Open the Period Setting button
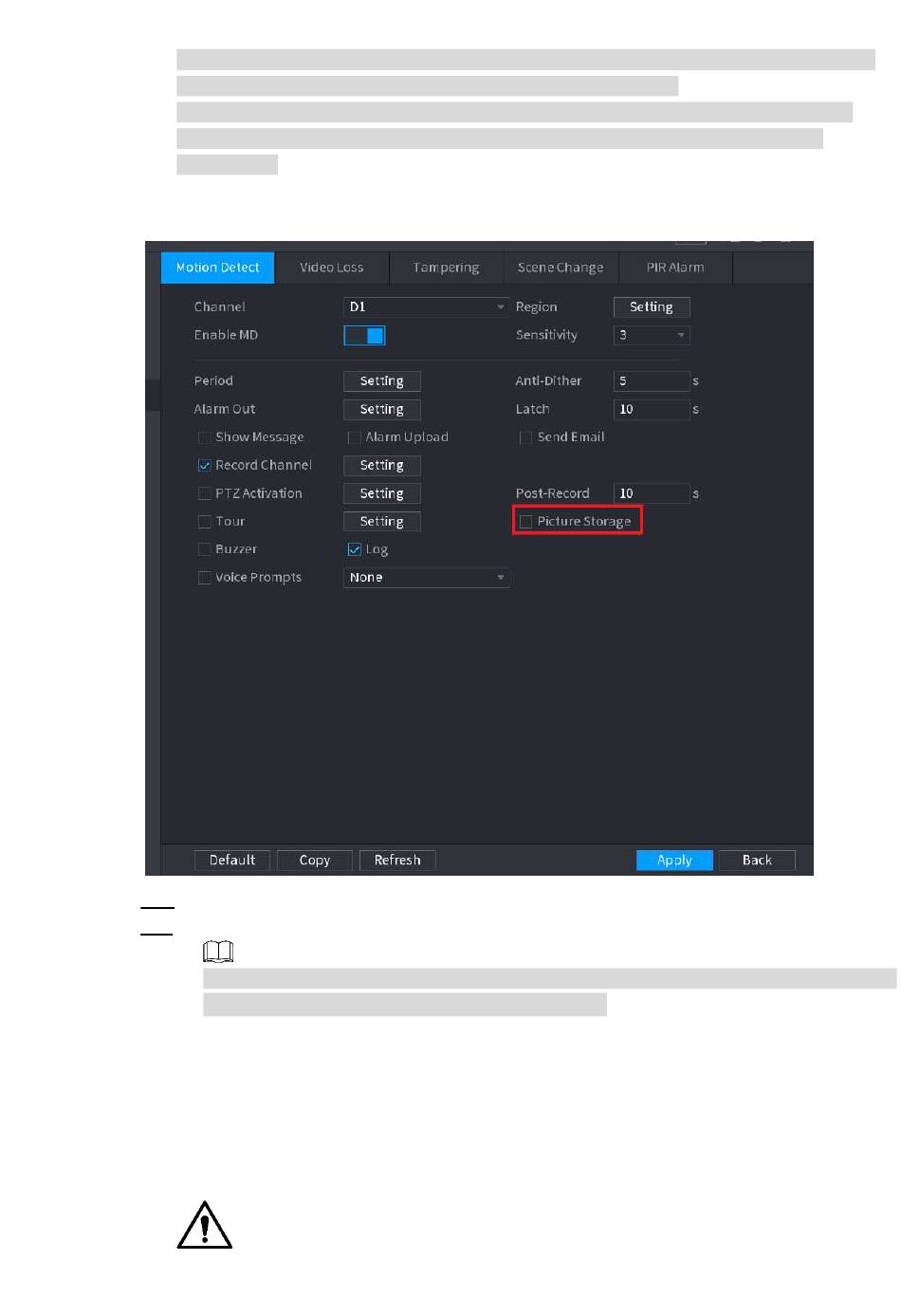The width and height of the screenshot is (901, 1316). 382,380
